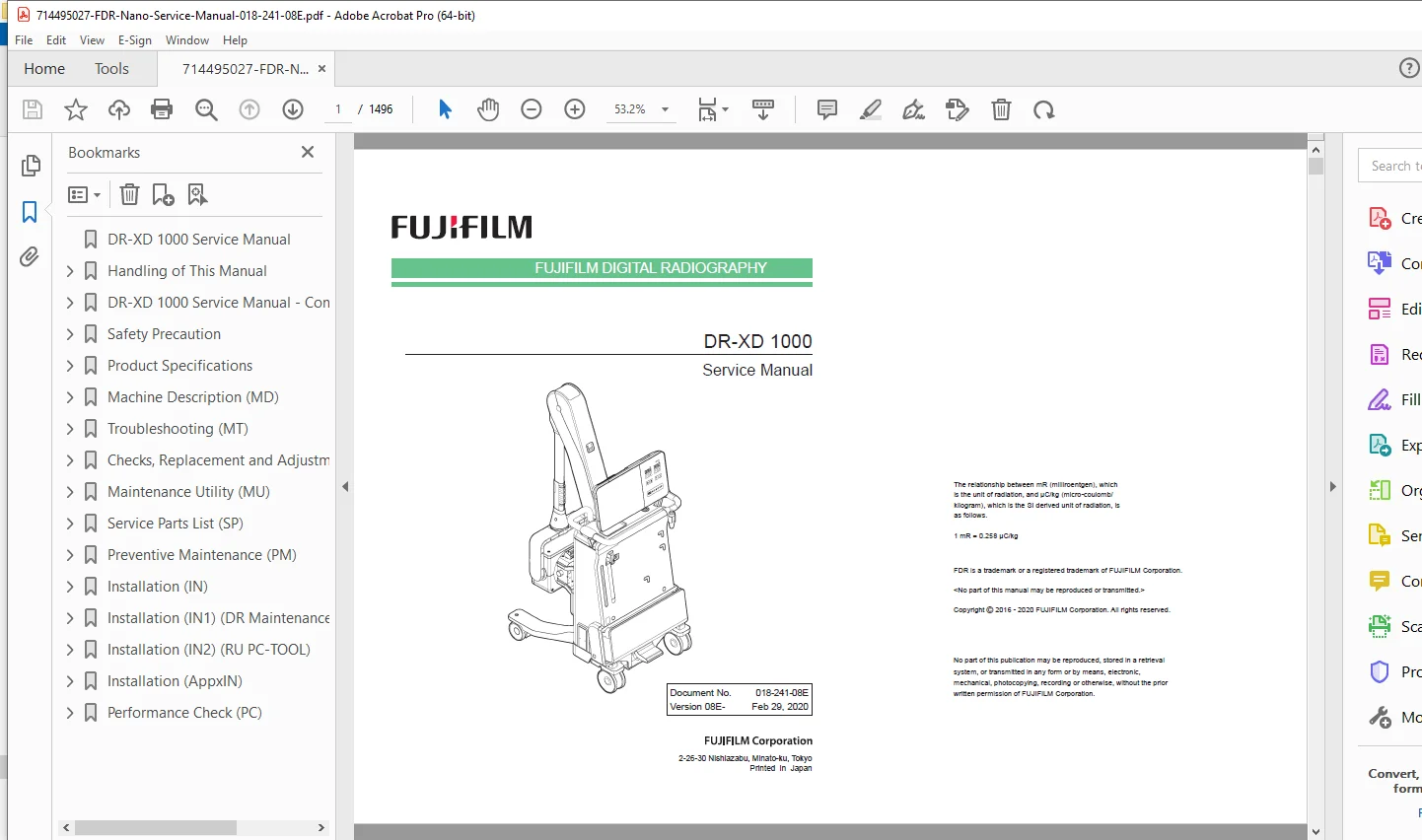Screen dimensions: 1422x840
Task: Open bookmarks options dropdown menu
Action: [84, 194]
